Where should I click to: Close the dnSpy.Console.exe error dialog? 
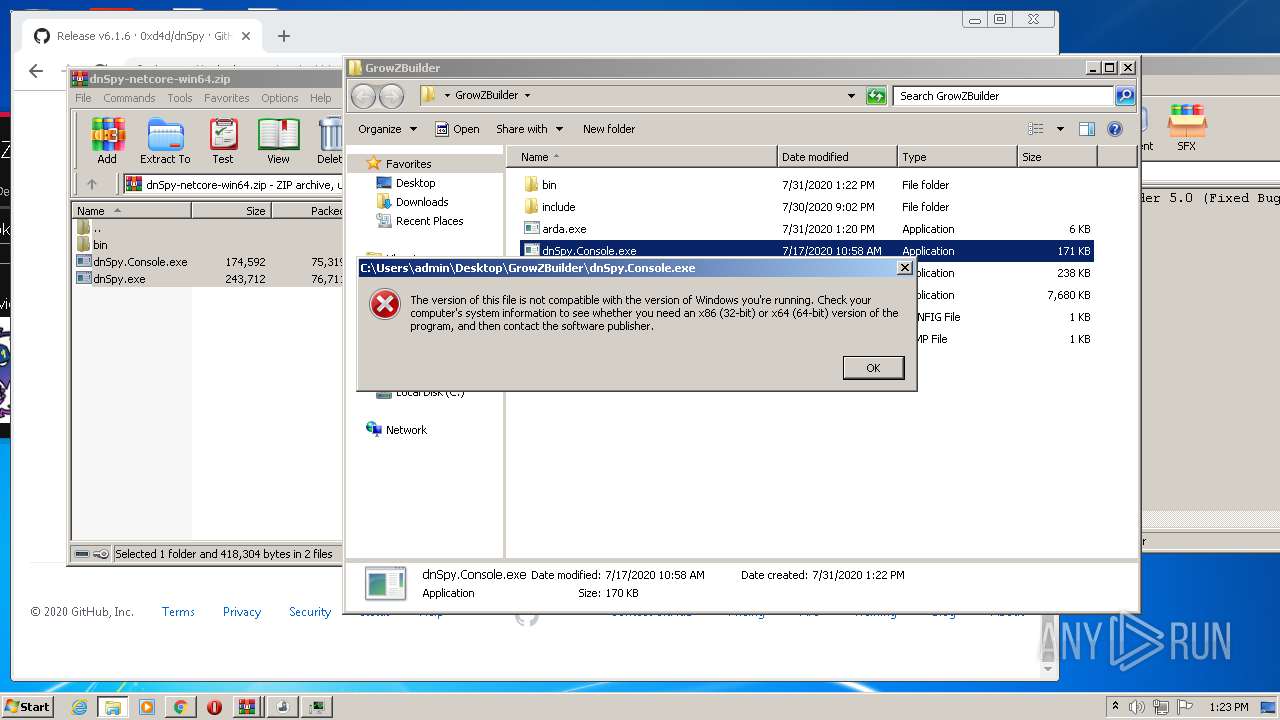pos(905,268)
